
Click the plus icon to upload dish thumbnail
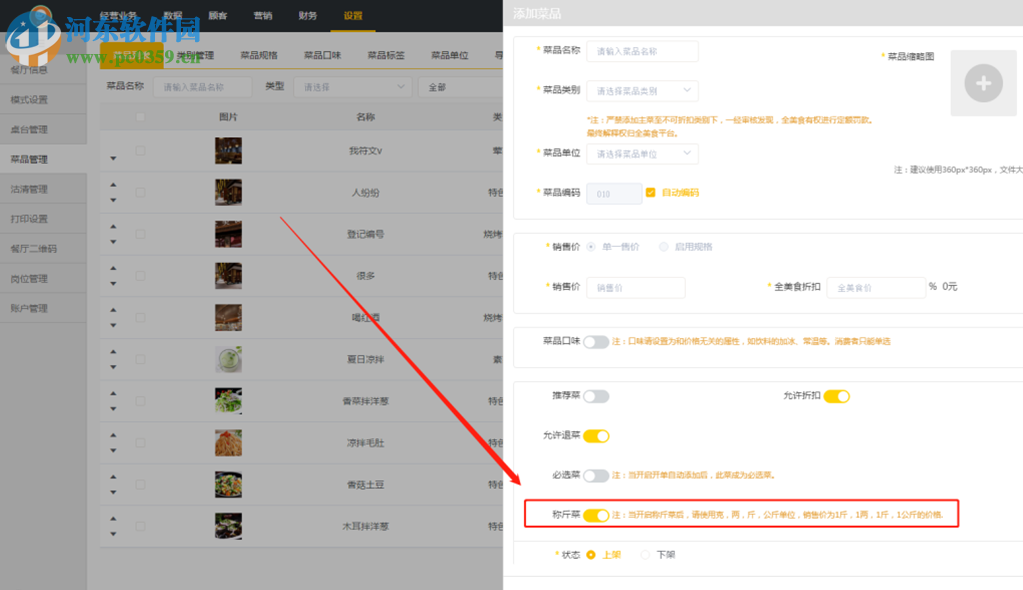tap(983, 83)
